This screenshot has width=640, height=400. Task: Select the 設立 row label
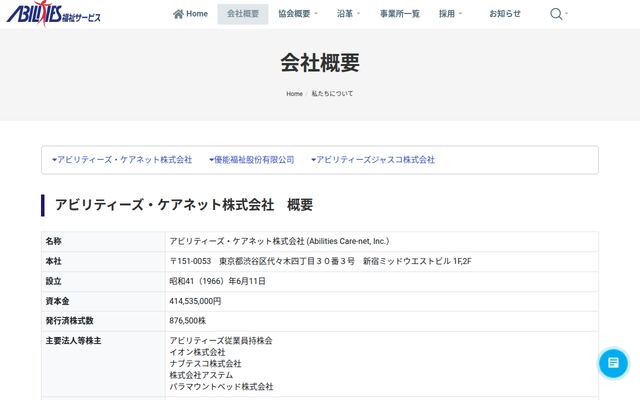tap(53, 281)
